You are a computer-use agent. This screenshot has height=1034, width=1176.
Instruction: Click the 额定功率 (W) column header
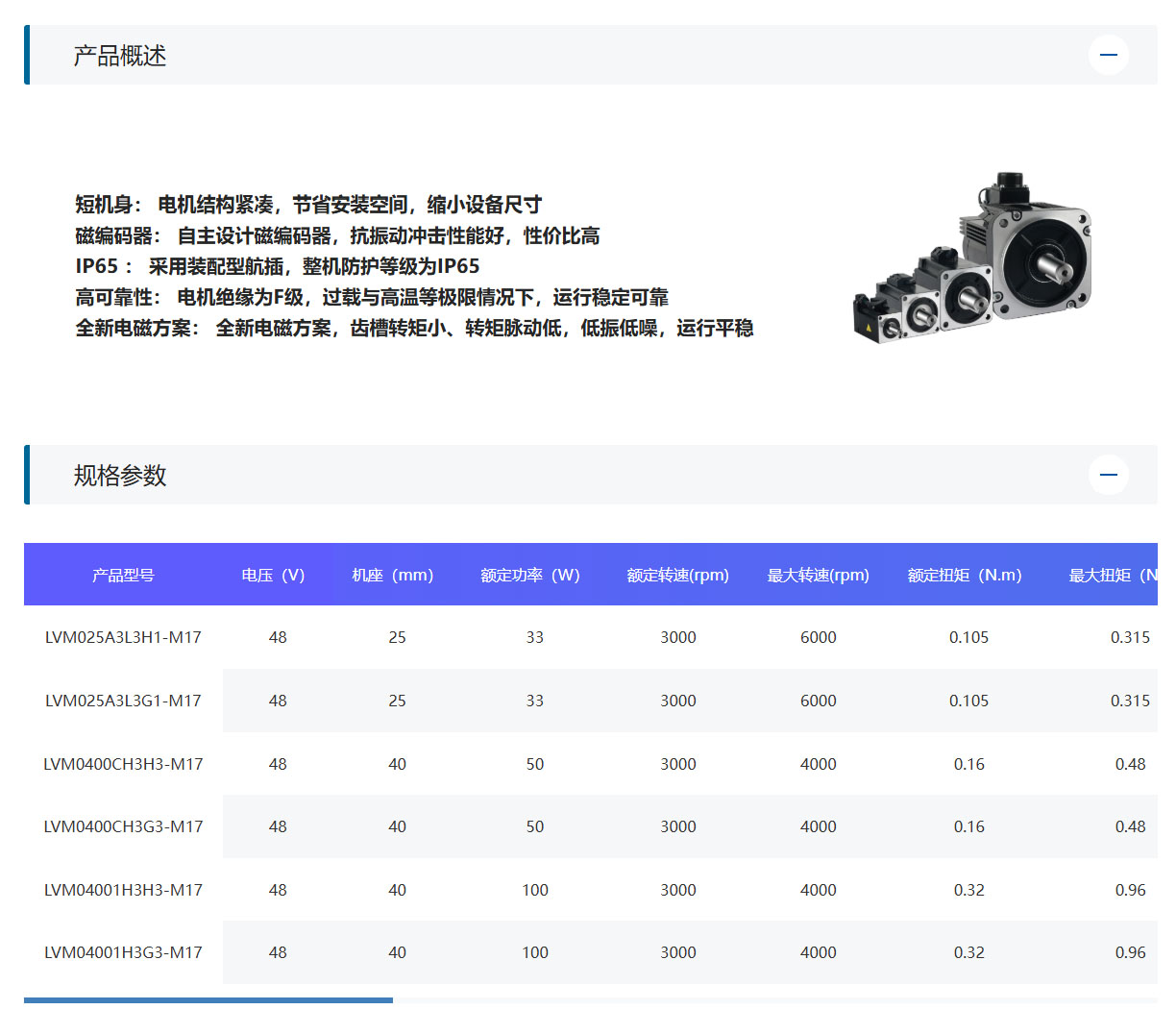(530, 575)
